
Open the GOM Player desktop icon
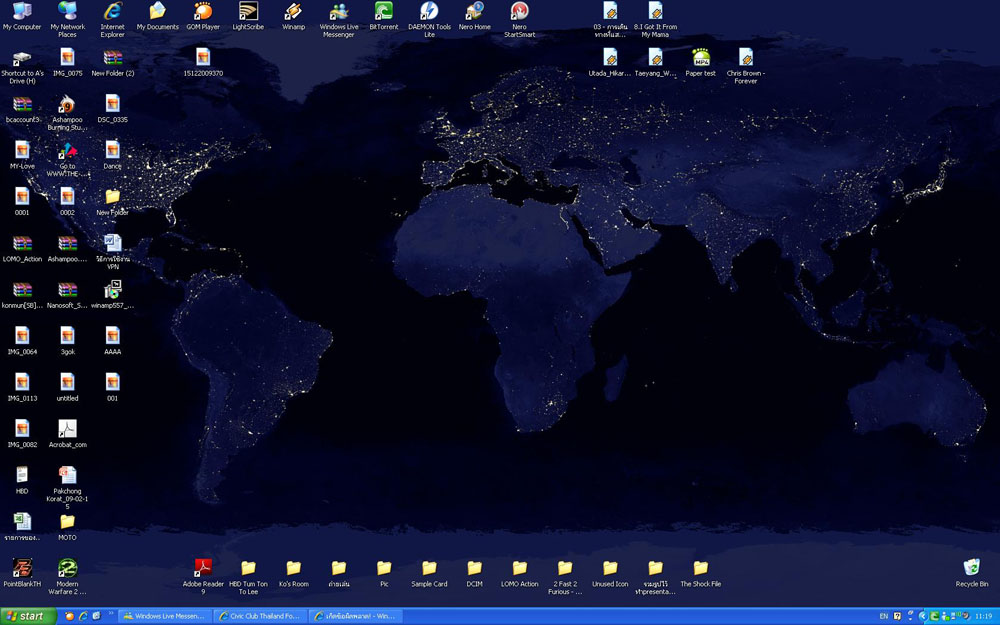coord(203,12)
